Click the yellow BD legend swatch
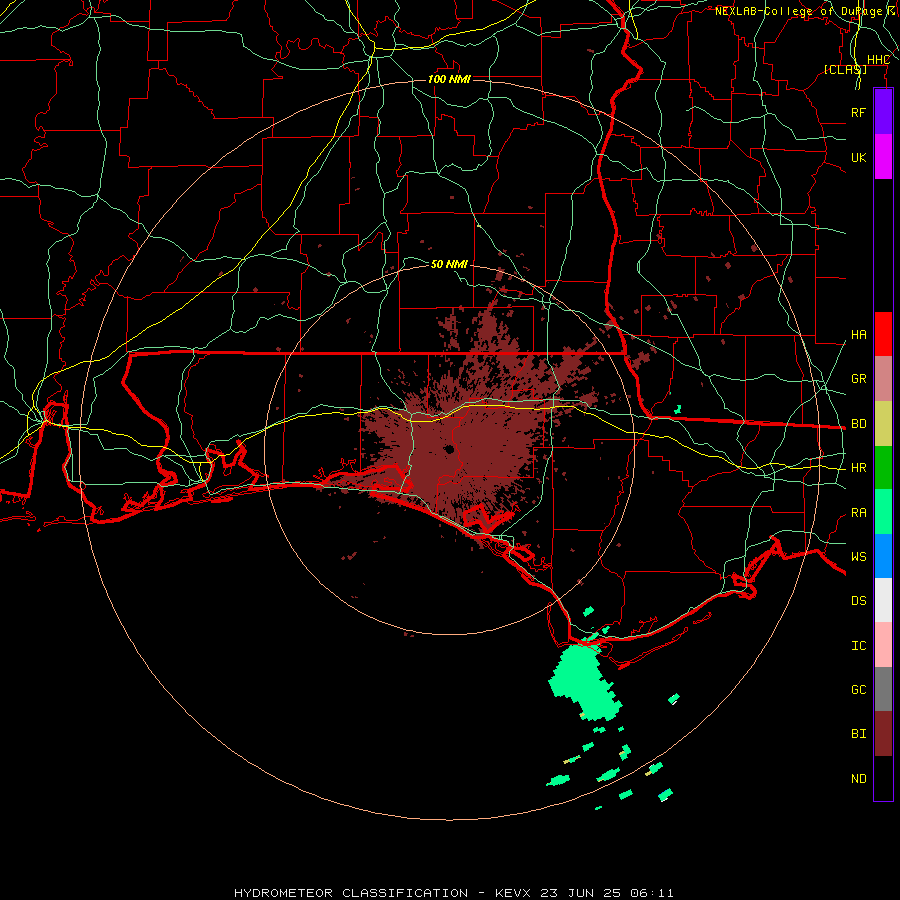The image size is (900, 900). (x=883, y=423)
